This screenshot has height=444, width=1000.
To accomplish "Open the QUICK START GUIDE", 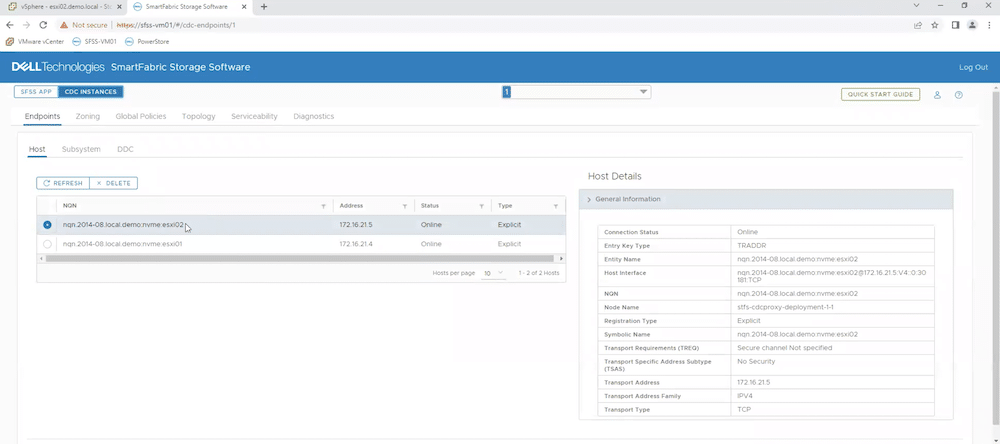I will pyautogui.click(x=880, y=94).
